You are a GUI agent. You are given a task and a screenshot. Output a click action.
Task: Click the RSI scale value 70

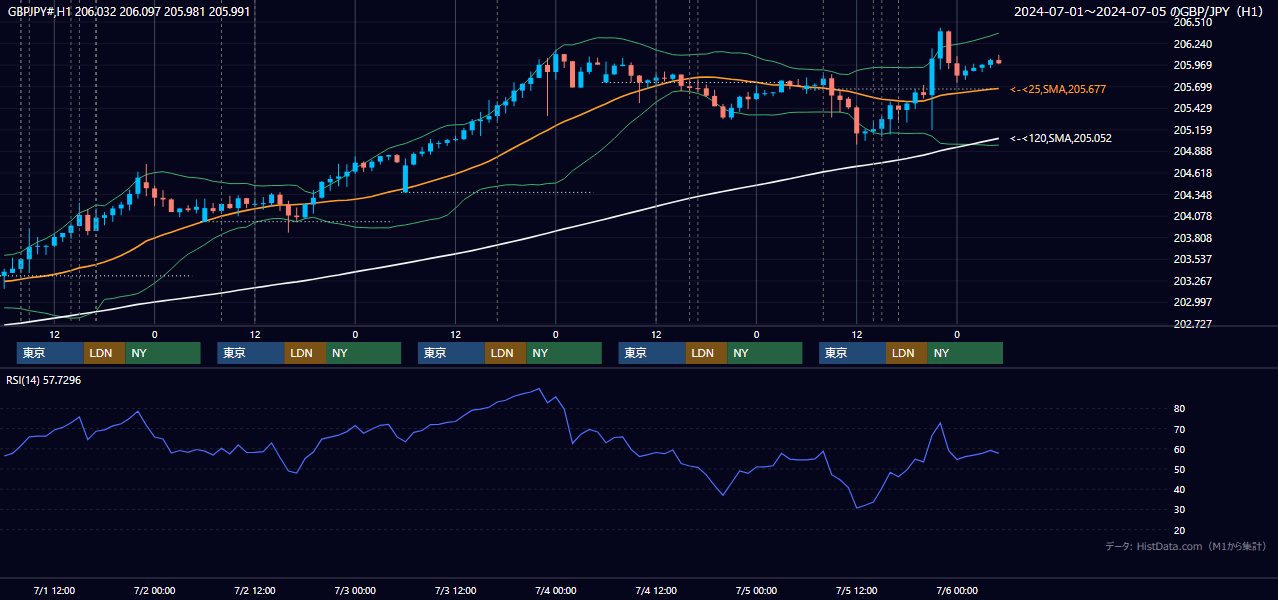(1180, 429)
